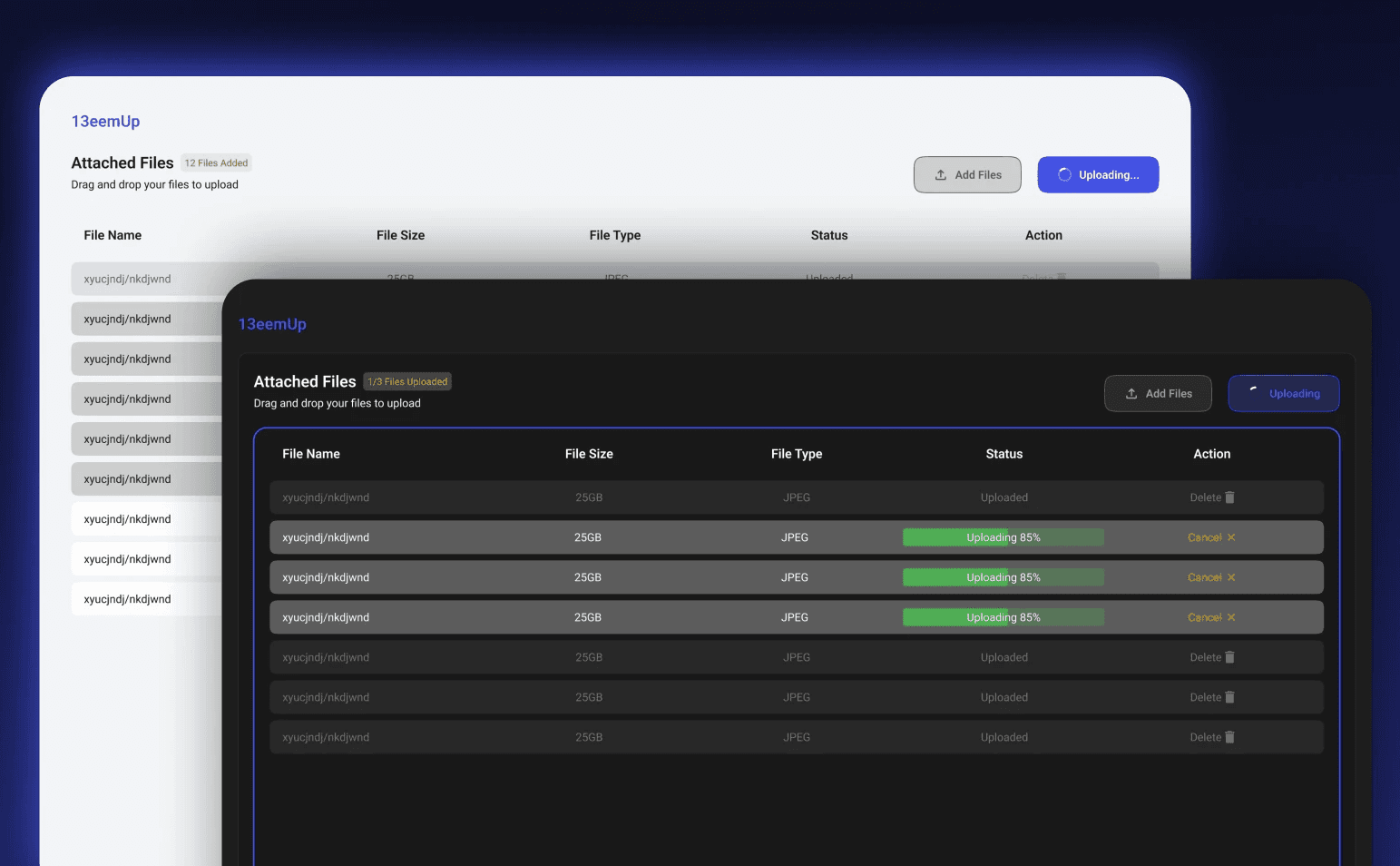Sort by File Type header in light window
This screenshot has width=1400, height=866.
tap(615, 235)
